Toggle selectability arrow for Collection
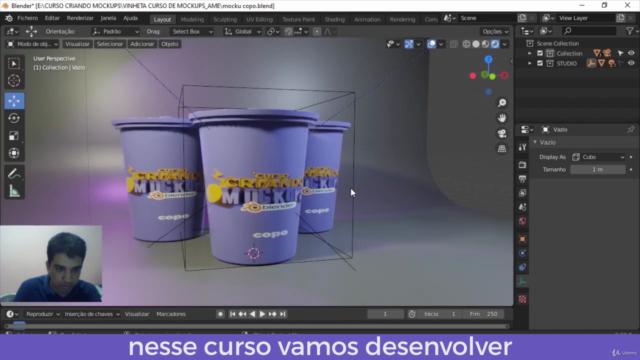Image resolution: width=640 pixels, height=360 pixels. pyautogui.click(x=620, y=53)
